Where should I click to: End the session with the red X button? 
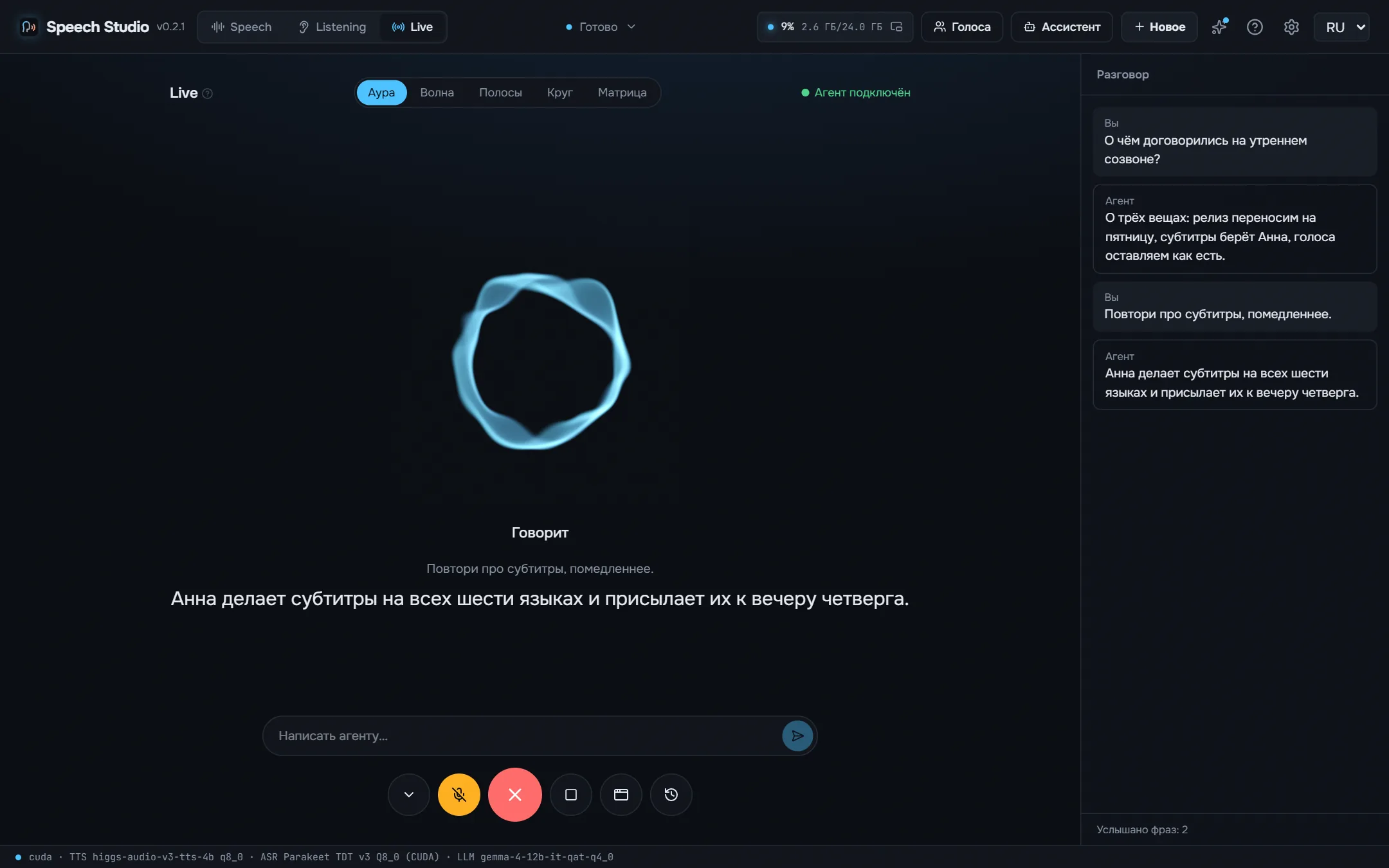[x=514, y=795]
